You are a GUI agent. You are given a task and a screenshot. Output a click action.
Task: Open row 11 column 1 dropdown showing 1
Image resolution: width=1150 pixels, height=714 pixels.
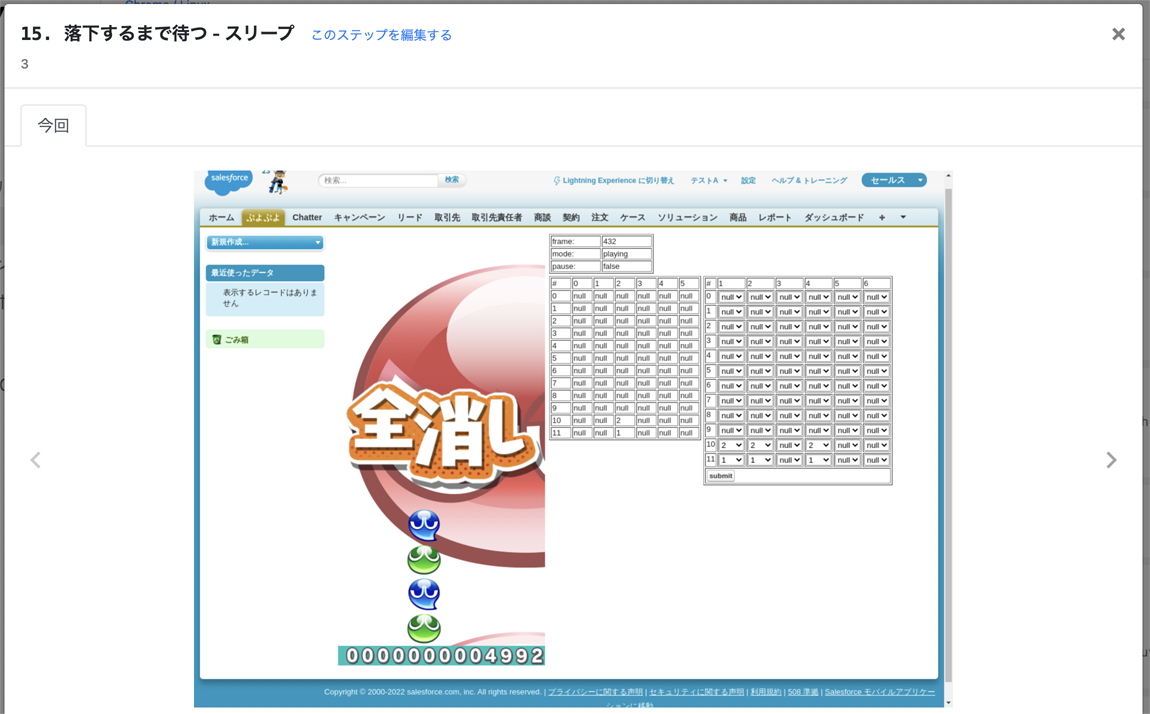pyautogui.click(x=730, y=460)
